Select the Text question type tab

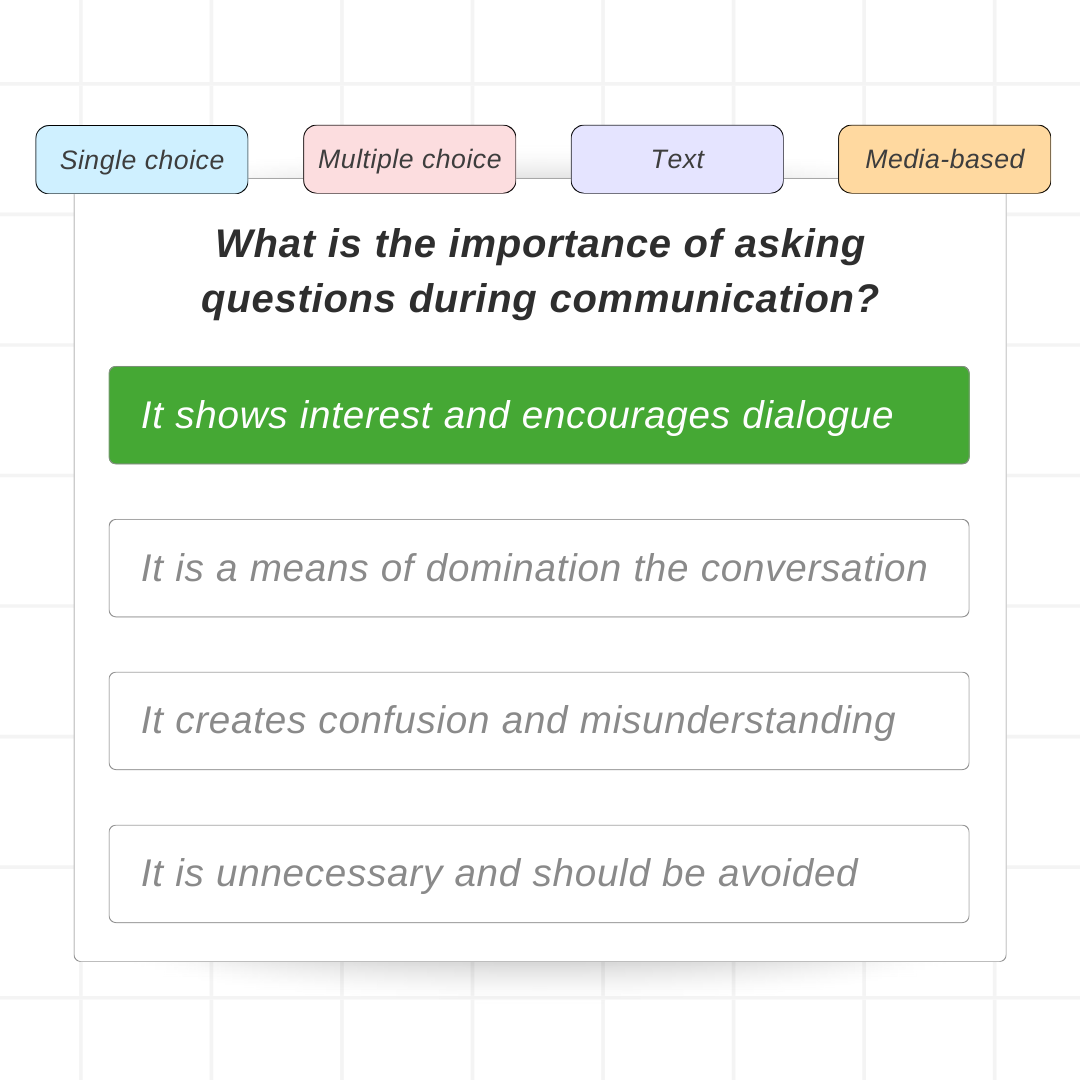pos(677,160)
